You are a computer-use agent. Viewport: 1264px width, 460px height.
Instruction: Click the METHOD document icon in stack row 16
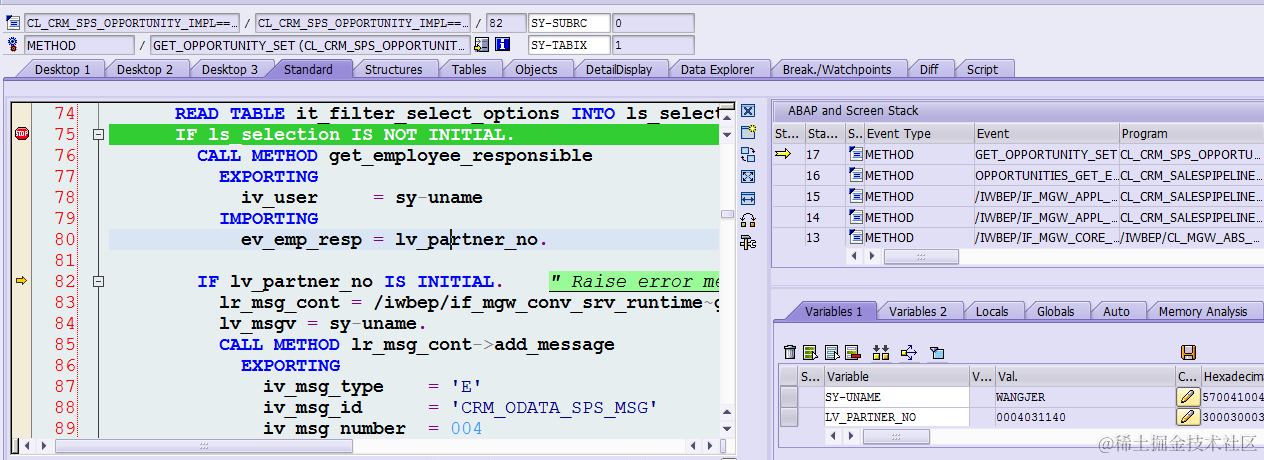[x=855, y=175]
